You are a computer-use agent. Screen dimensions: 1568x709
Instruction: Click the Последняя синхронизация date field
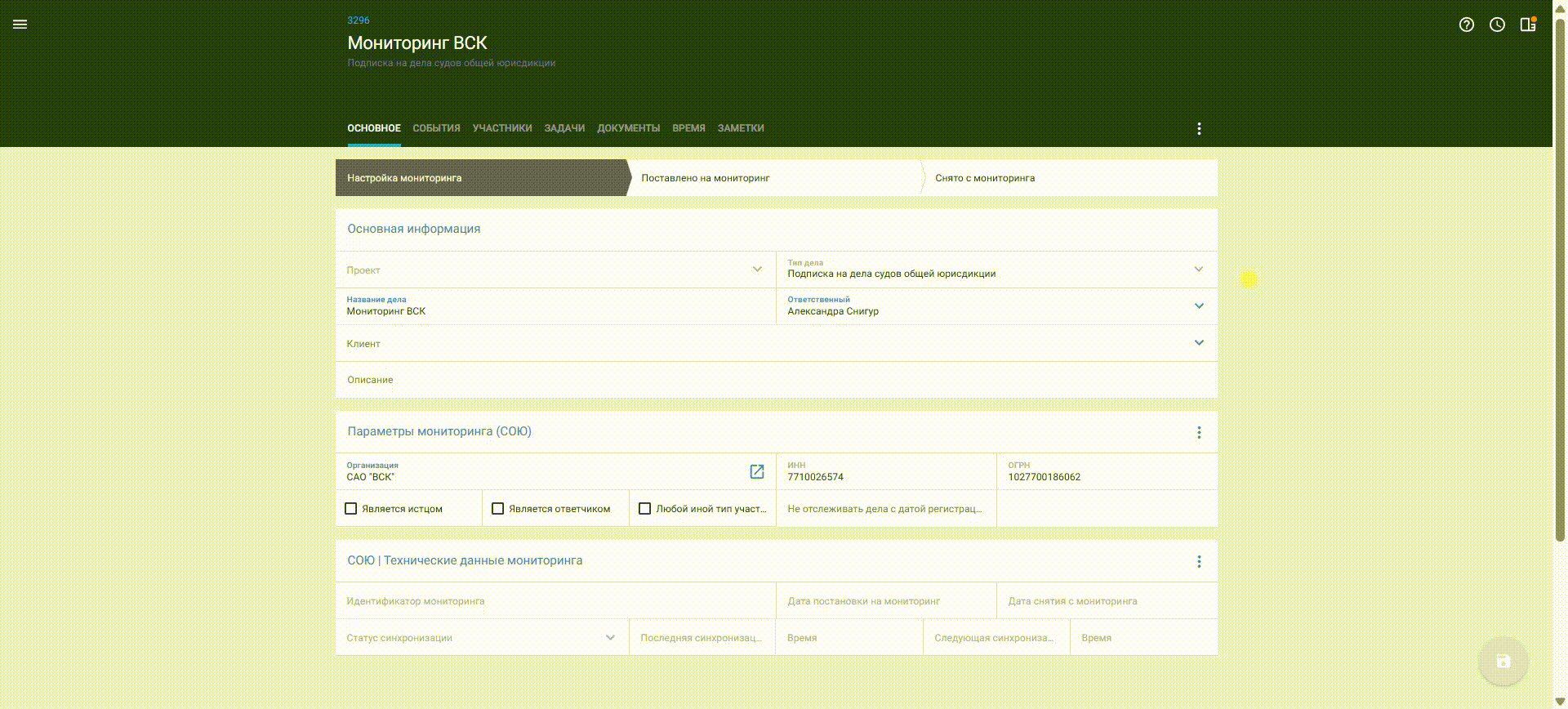pyautogui.click(x=702, y=637)
